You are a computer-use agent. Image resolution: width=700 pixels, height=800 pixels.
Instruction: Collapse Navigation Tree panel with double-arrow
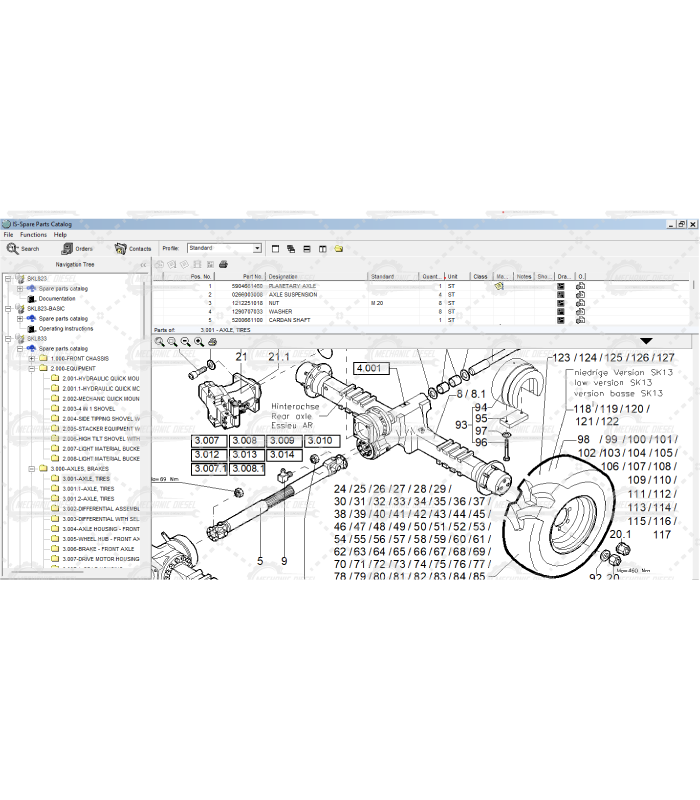pyautogui.click(x=142, y=264)
